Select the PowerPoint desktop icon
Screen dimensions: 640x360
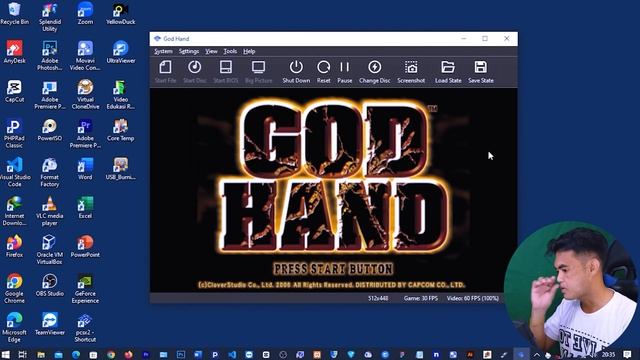[x=85, y=246]
